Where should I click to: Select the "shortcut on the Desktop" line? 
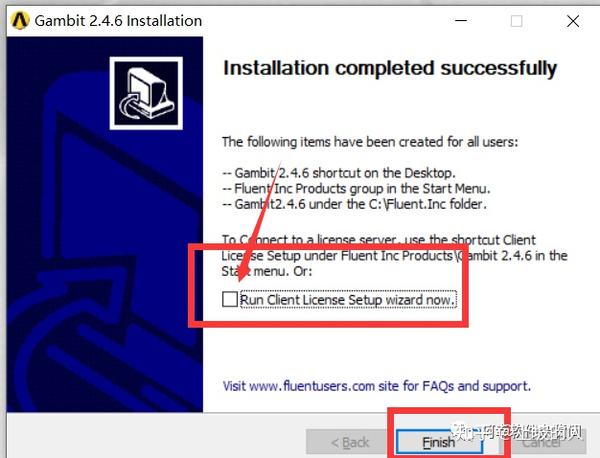tap(339, 173)
